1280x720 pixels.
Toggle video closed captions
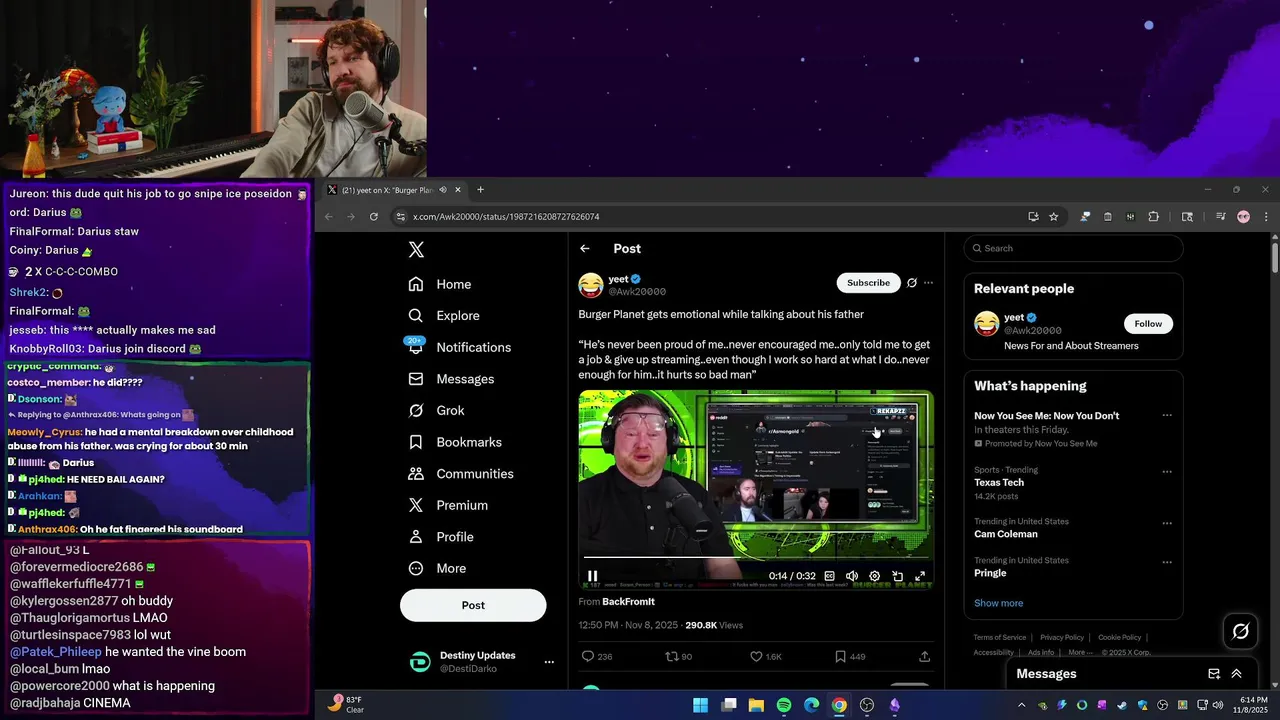pyautogui.click(x=829, y=576)
